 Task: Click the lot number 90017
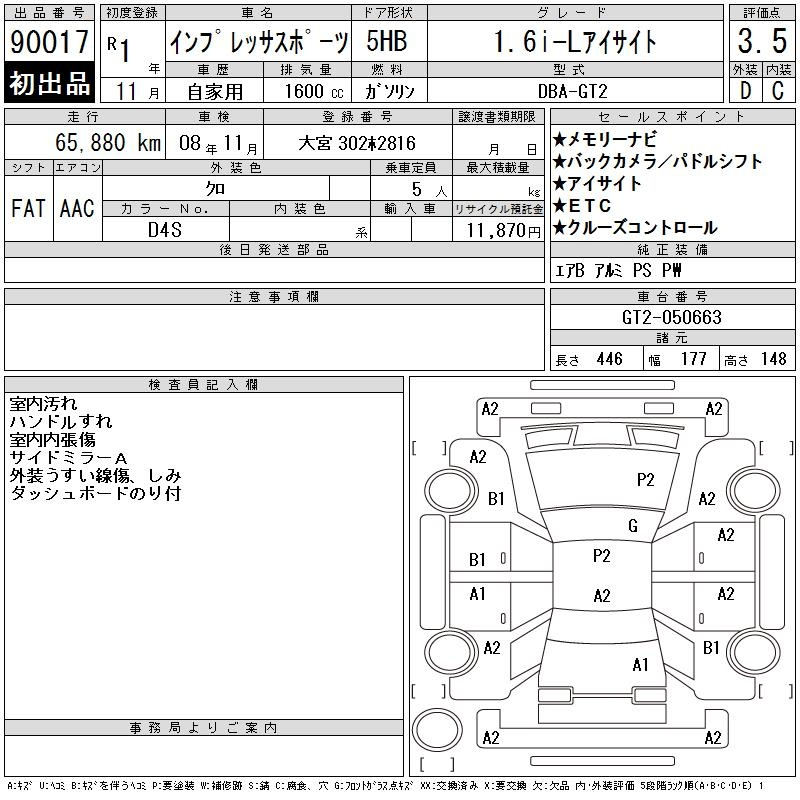coord(49,43)
